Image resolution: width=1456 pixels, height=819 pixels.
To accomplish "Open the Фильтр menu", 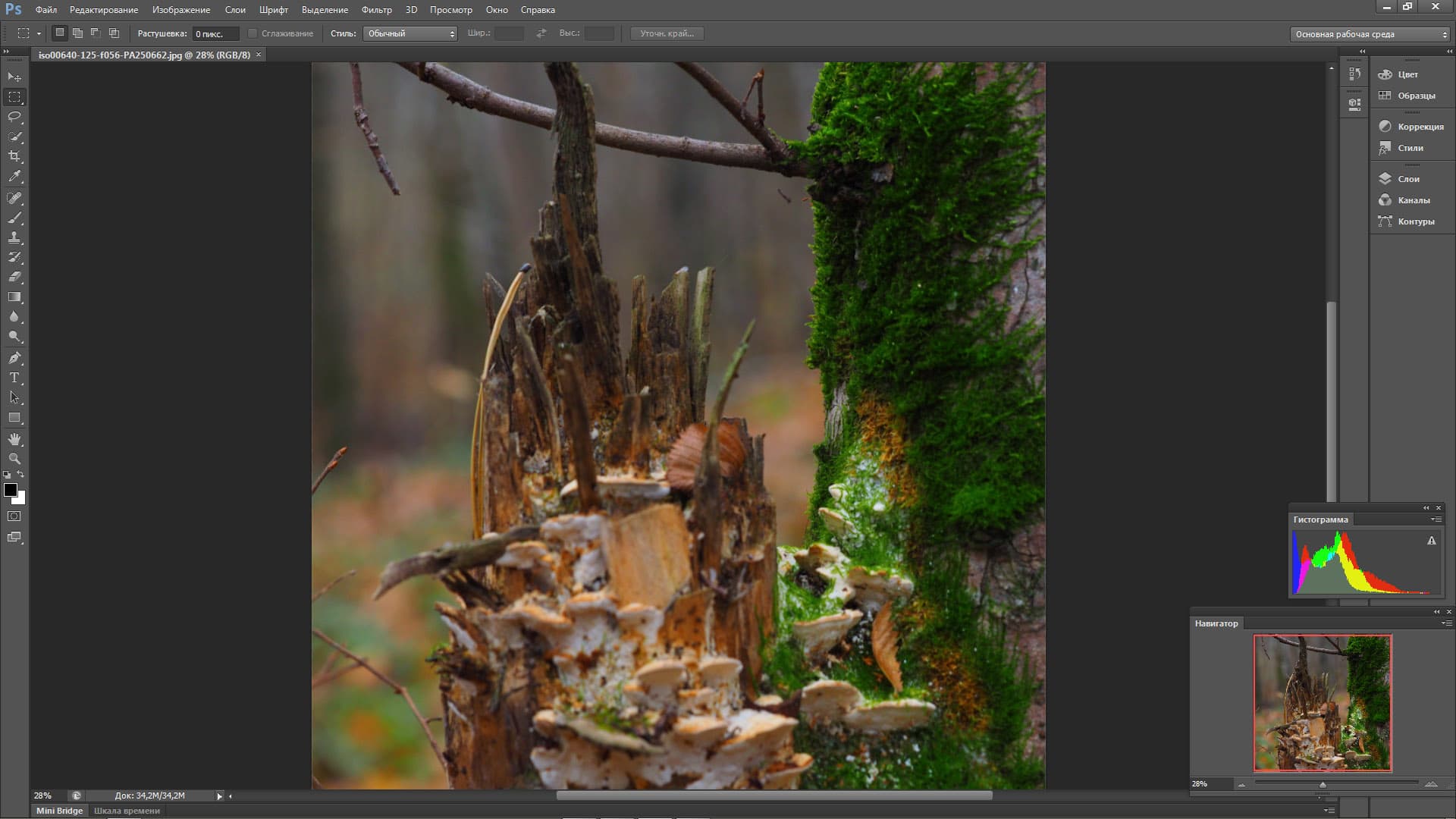I will coord(376,10).
